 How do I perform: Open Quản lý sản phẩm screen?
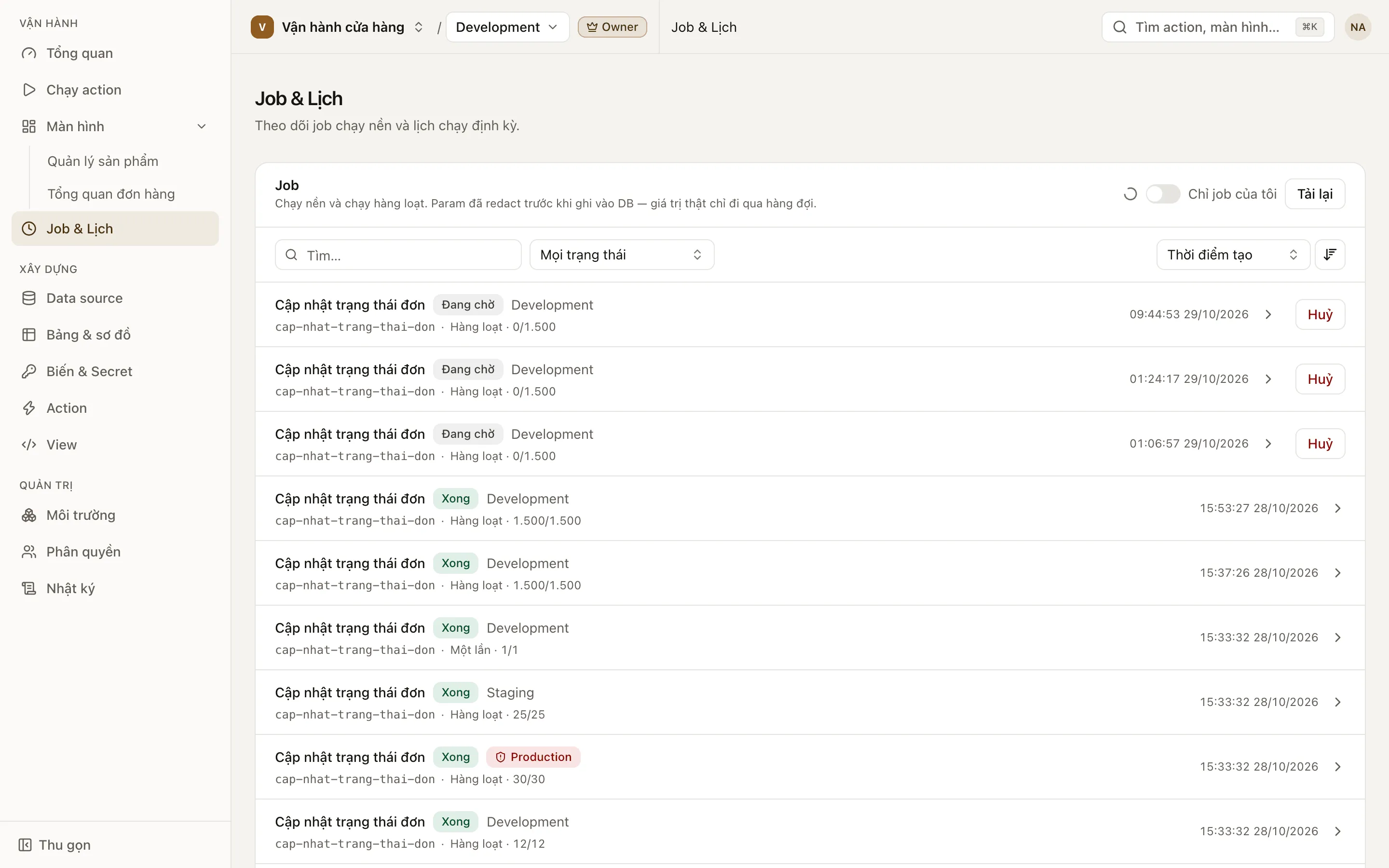(103, 162)
